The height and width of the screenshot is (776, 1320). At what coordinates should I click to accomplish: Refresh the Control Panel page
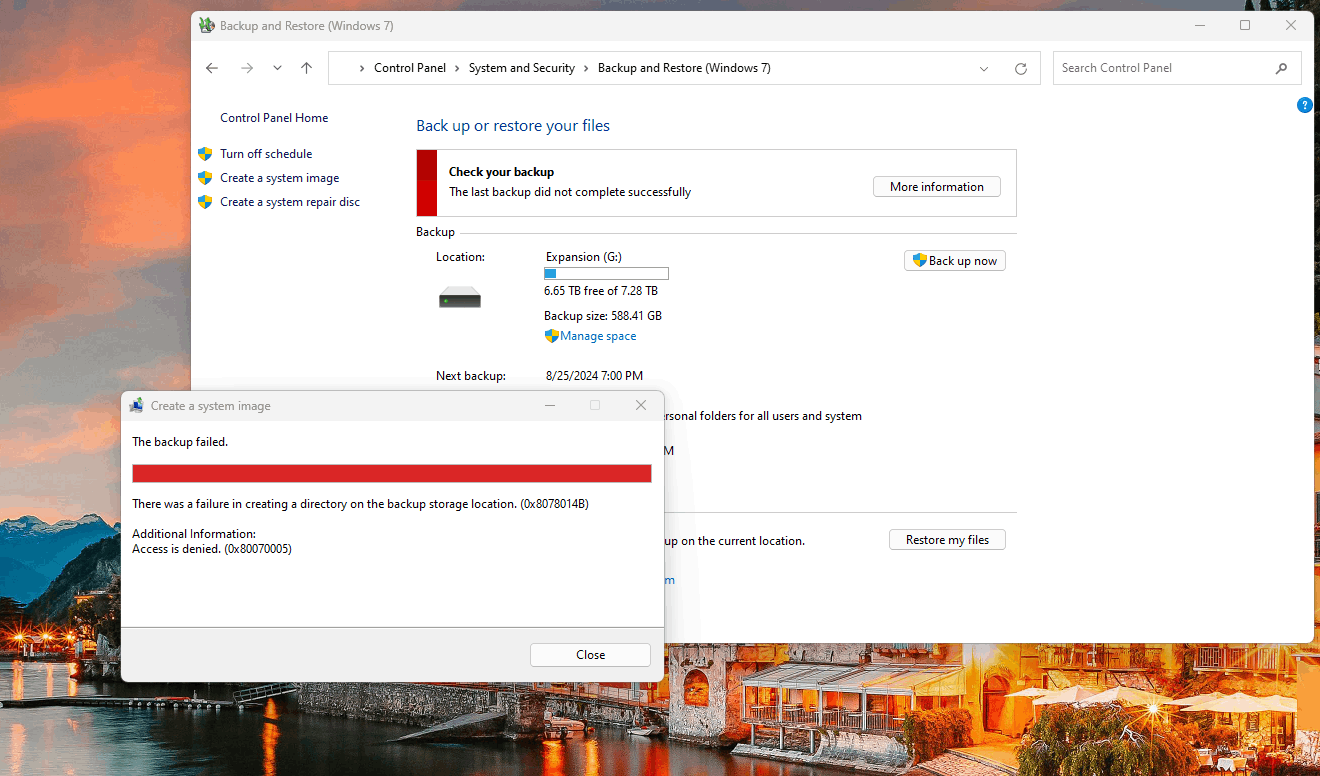pyautogui.click(x=1021, y=69)
